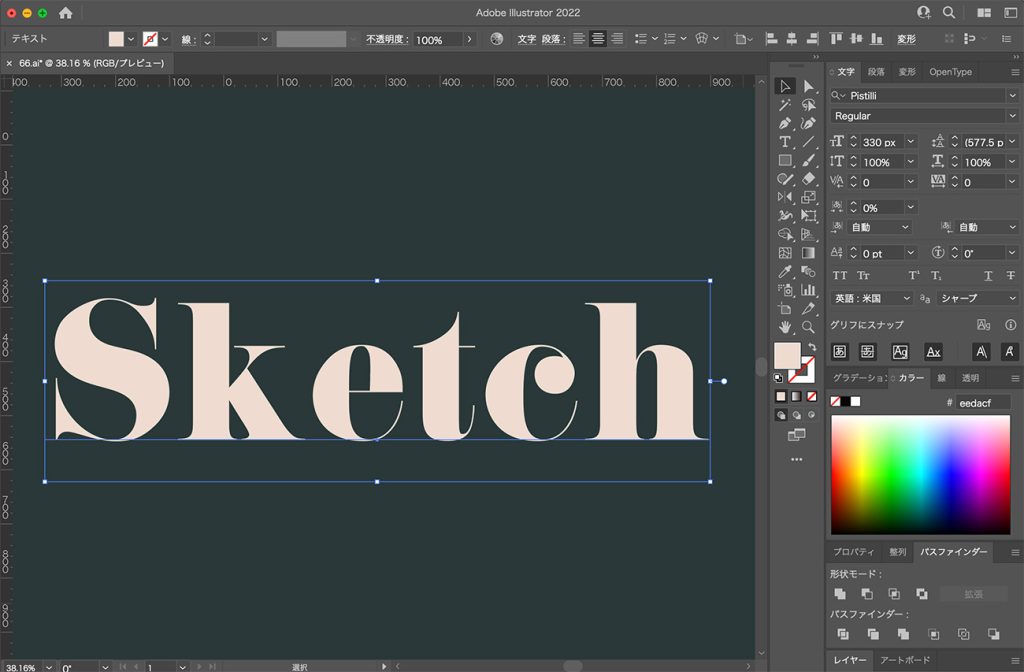Select the Rotate tool

(x=787, y=196)
